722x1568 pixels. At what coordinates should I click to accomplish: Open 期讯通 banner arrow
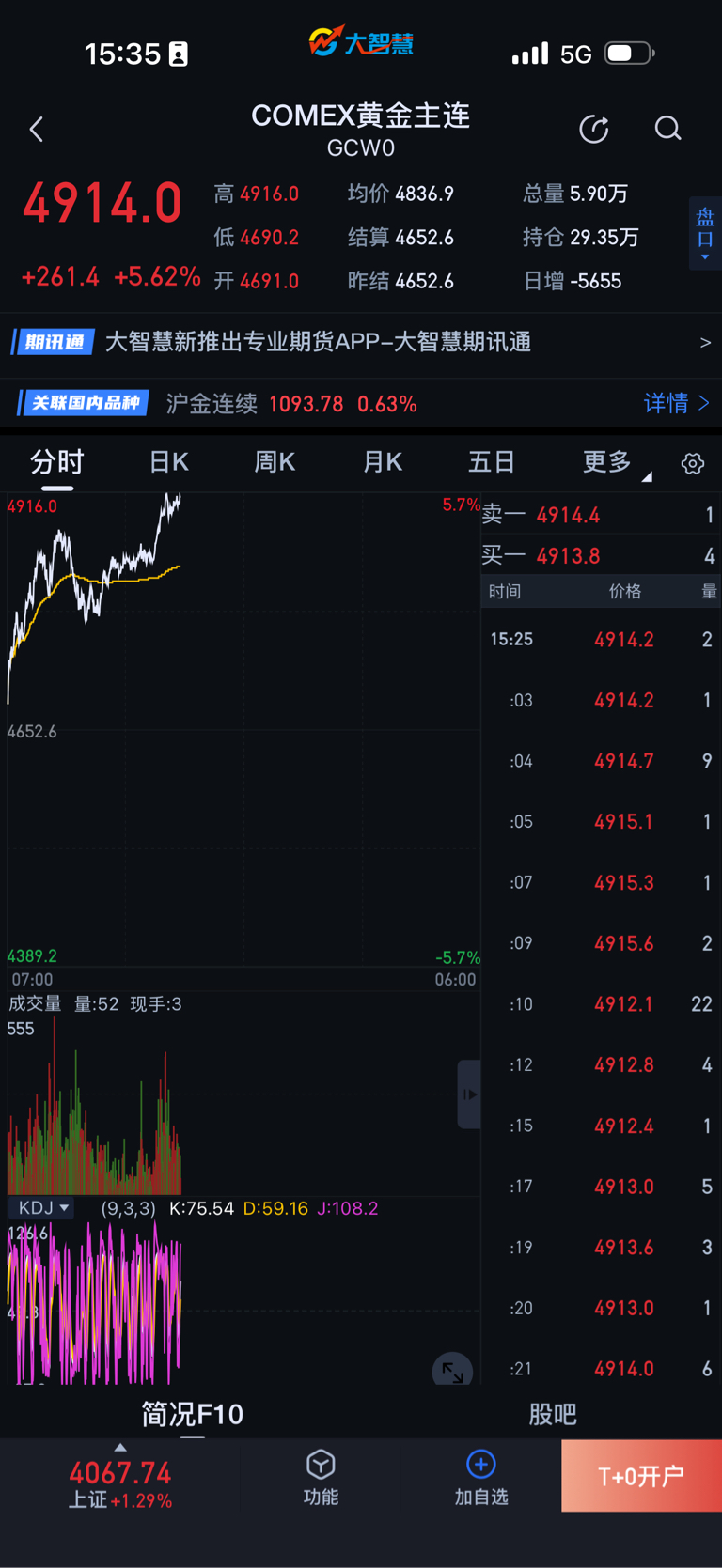[705, 343]
